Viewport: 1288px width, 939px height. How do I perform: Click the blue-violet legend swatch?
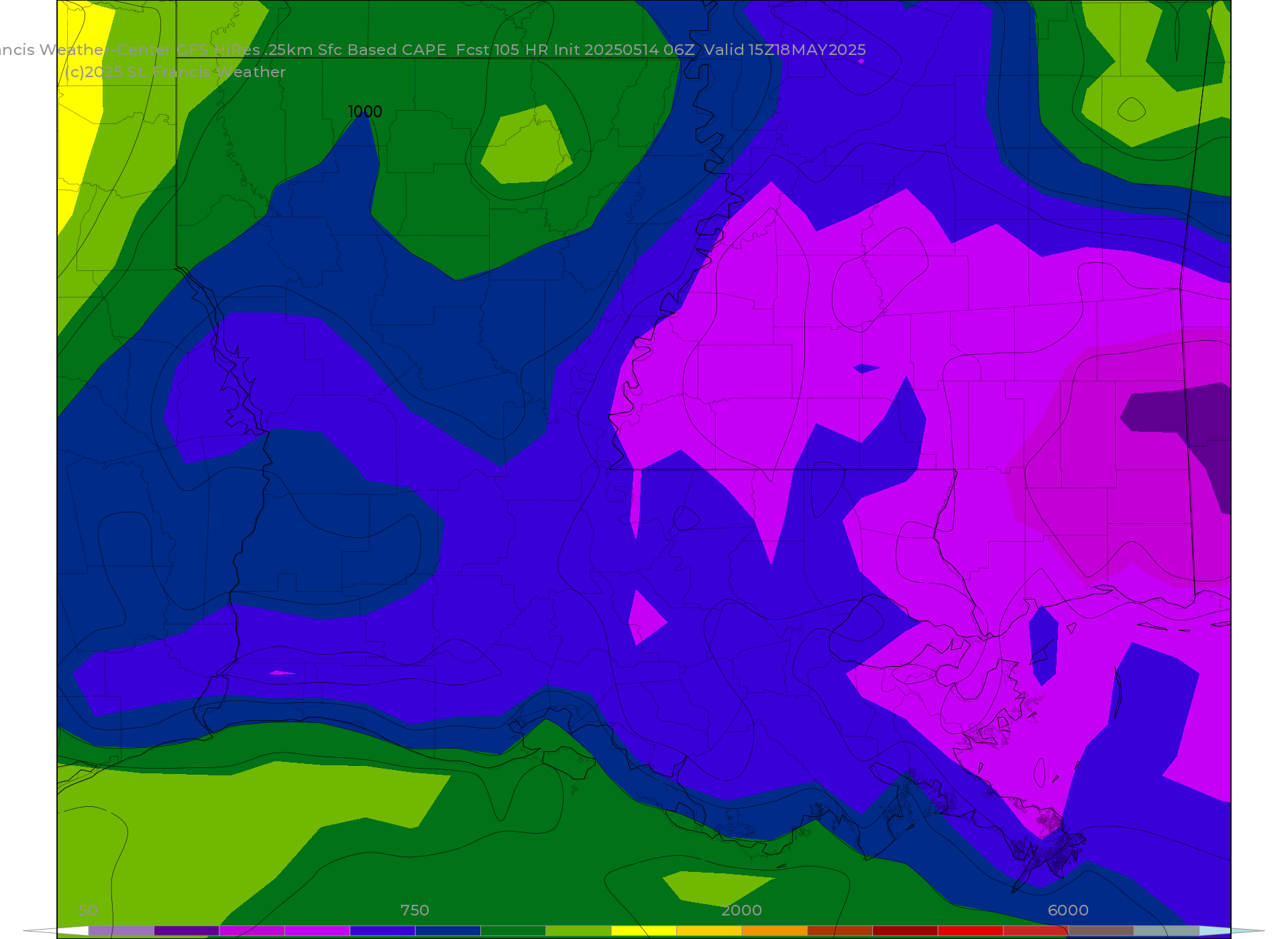pos(382,931)
